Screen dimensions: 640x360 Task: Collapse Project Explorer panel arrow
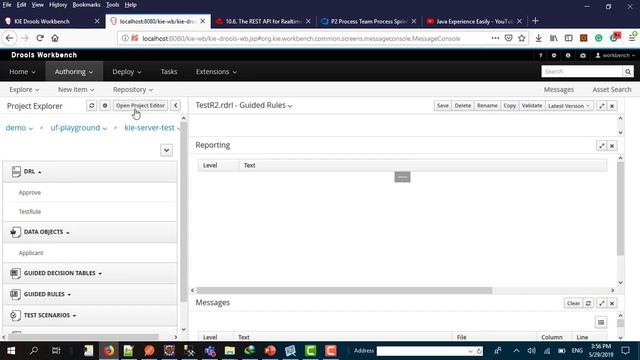[176, 106]
